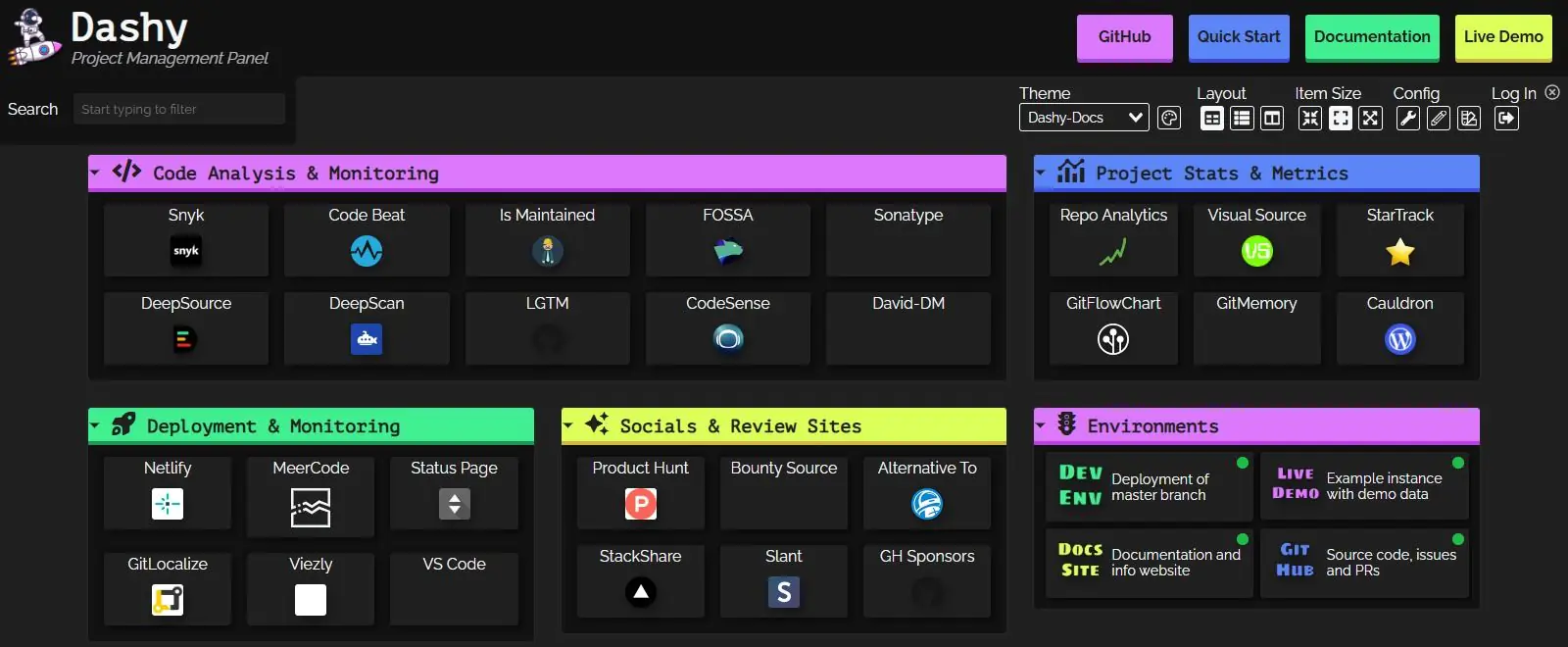Open the CodeSense ring icon
The height and width of the screenshot is (647, 1568).
[x=728, y=339]
